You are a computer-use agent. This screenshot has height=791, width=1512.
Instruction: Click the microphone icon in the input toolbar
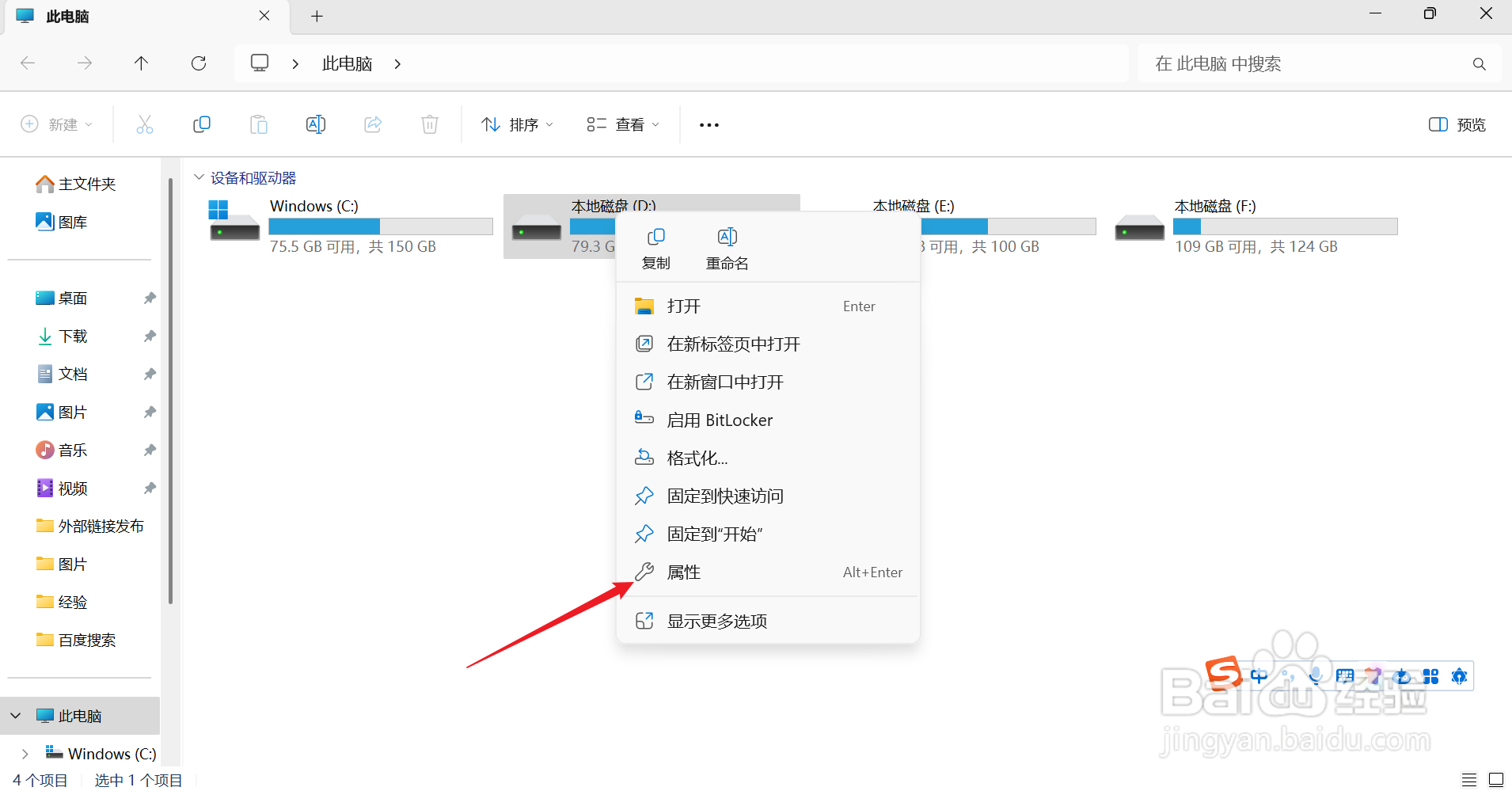(x=1316, y=676)
